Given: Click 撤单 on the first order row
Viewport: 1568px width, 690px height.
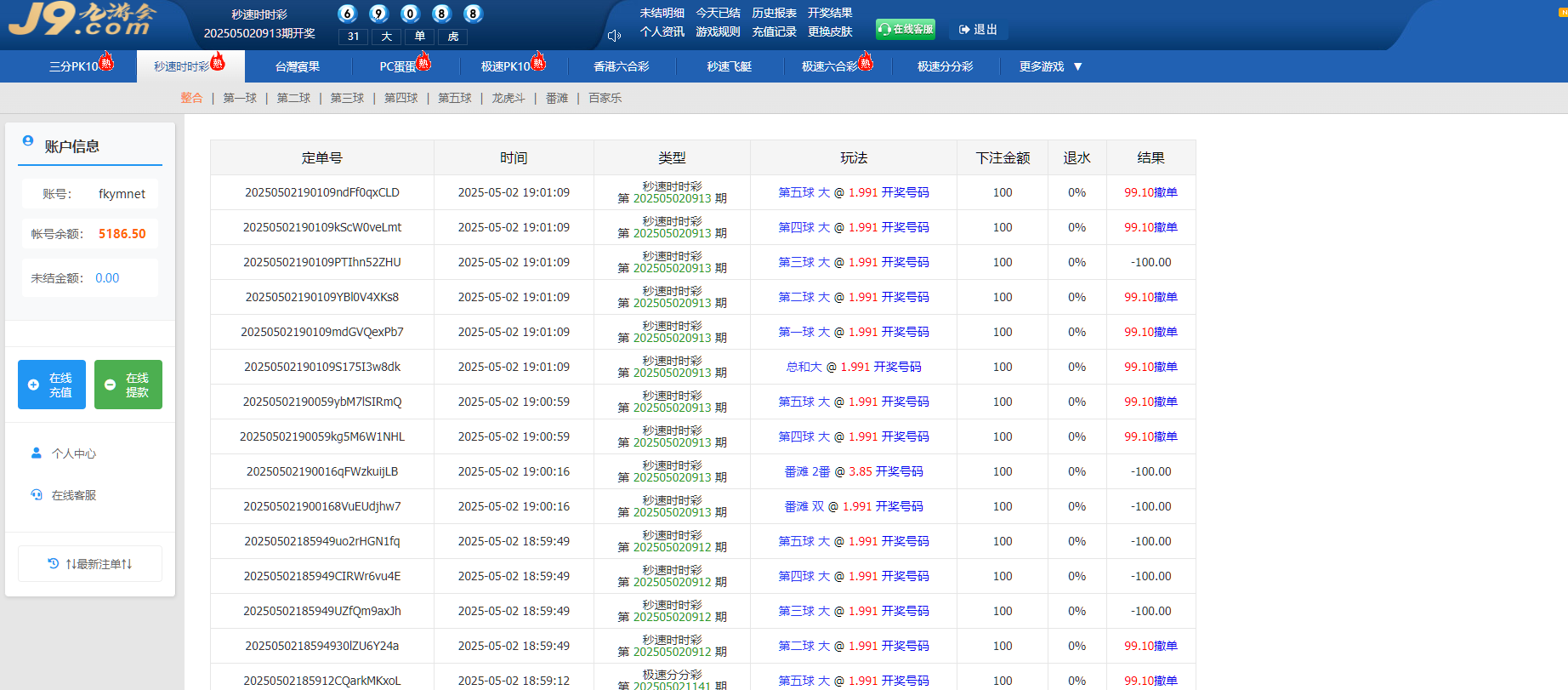Looking at the screenshot, I should (x=1166, y=192).
